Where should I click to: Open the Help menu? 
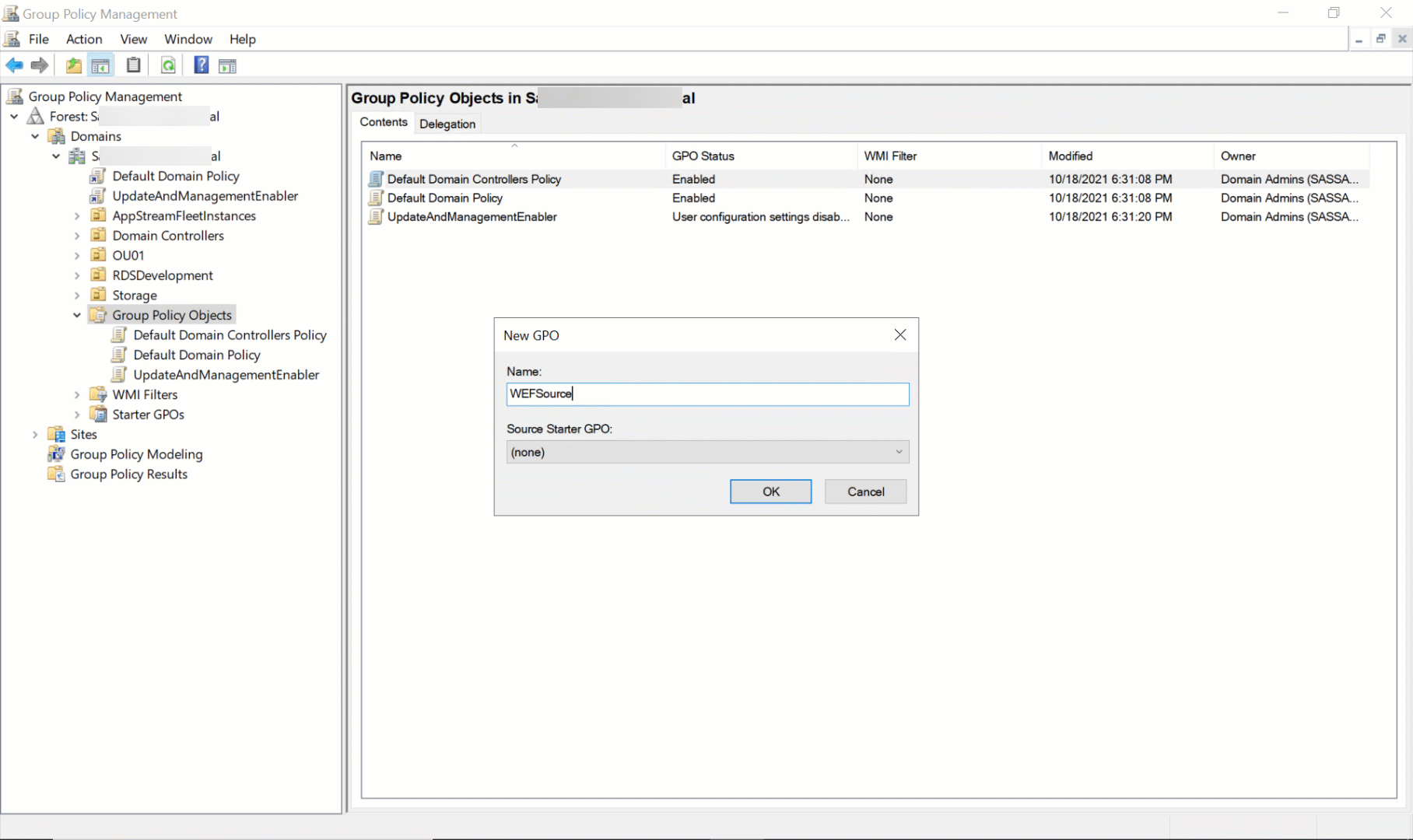243,39
